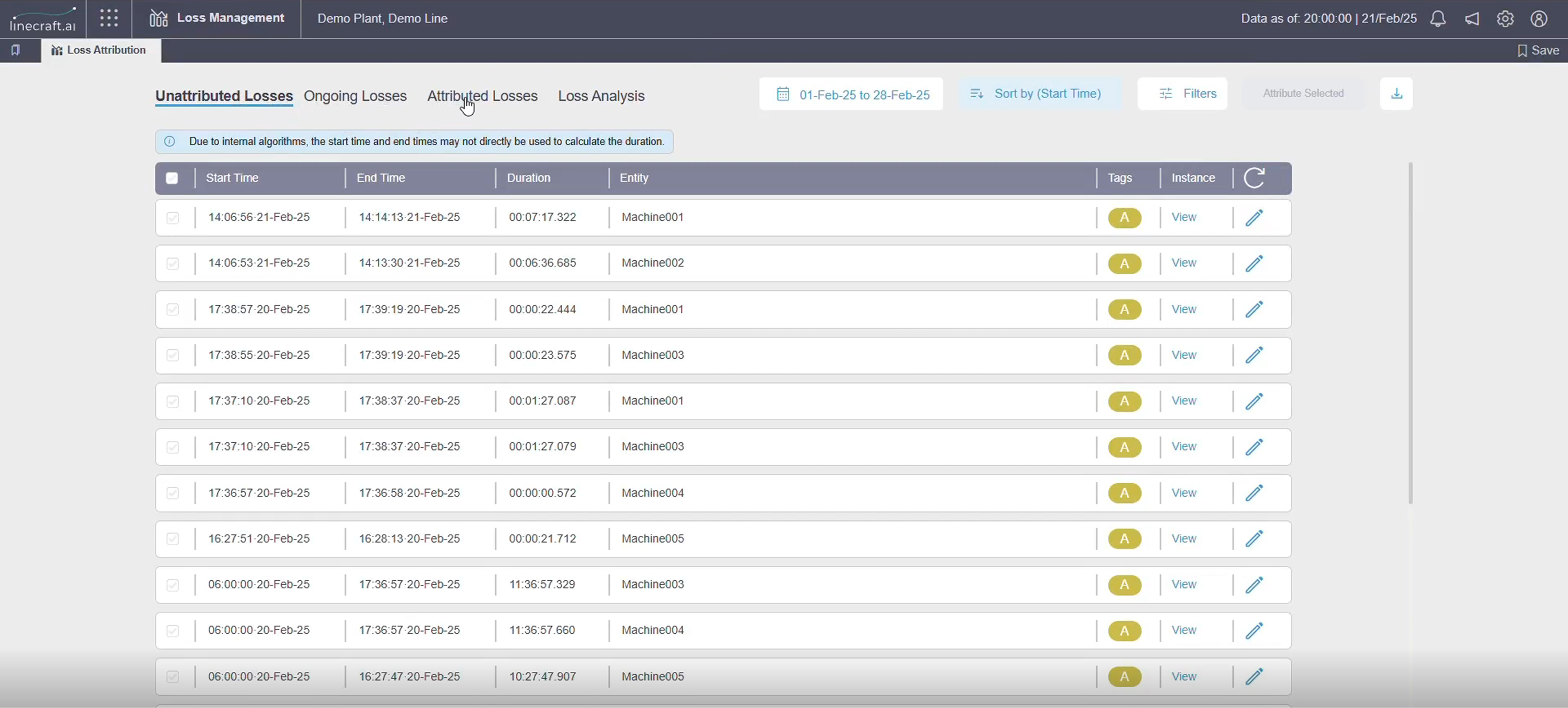The image size is (1568, 708).
Task: Edit the 17:38:57 Machine001 loss entry
Action: click(1254, 310)
